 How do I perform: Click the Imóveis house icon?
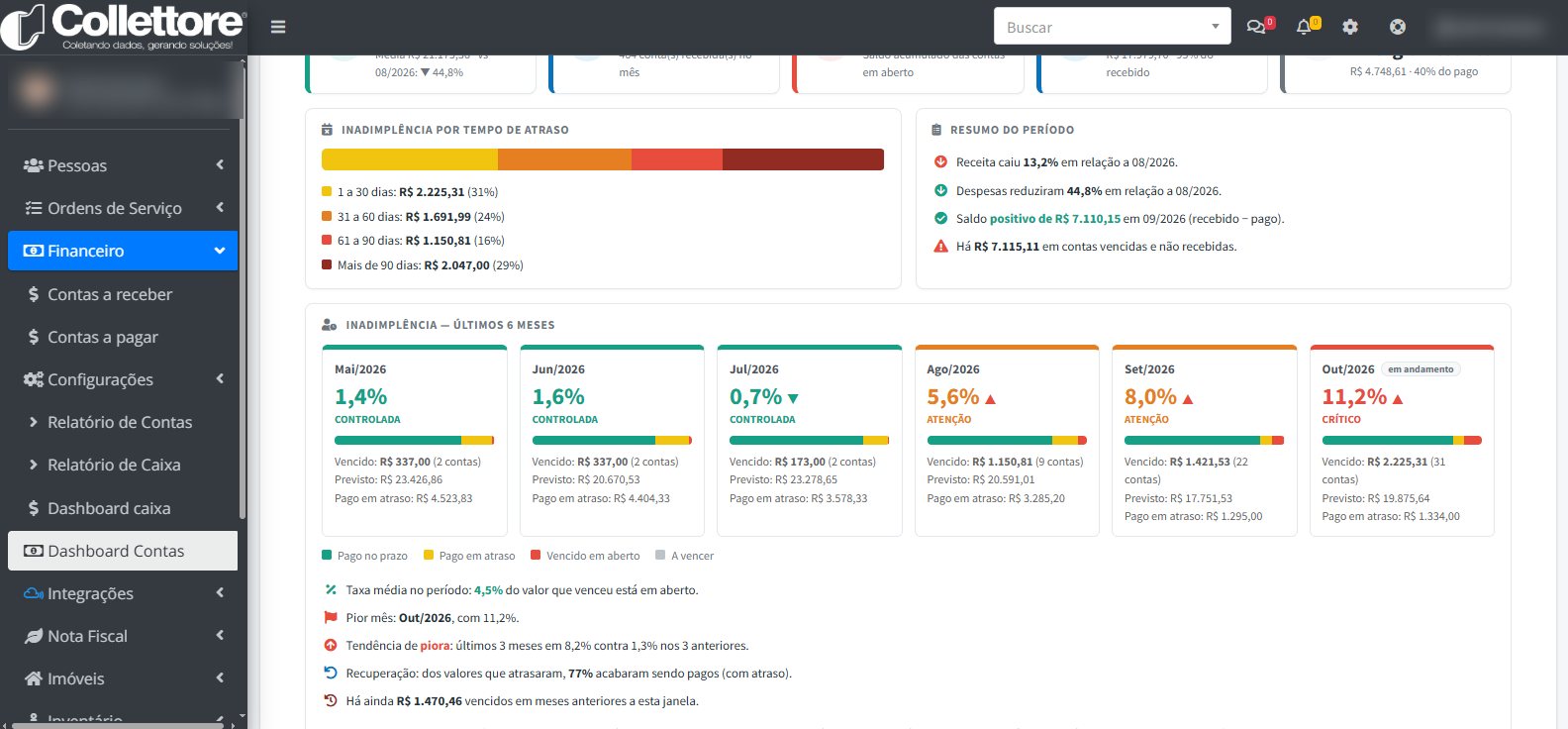click(33, 678)
